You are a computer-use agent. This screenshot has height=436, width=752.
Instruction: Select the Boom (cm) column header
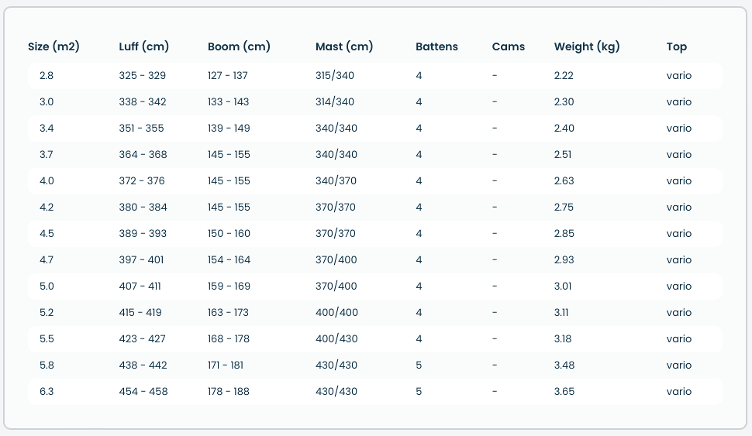click(x=239, y=47)
